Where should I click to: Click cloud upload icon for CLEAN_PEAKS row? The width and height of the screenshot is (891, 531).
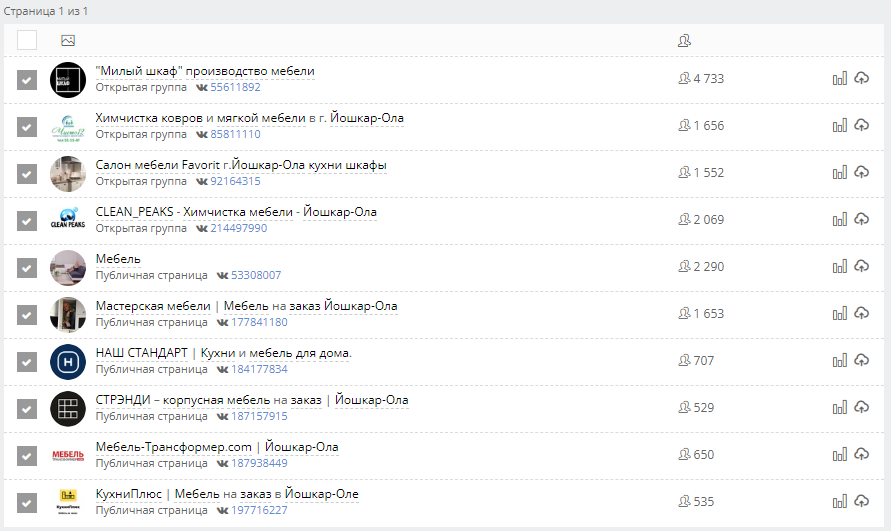861,219
